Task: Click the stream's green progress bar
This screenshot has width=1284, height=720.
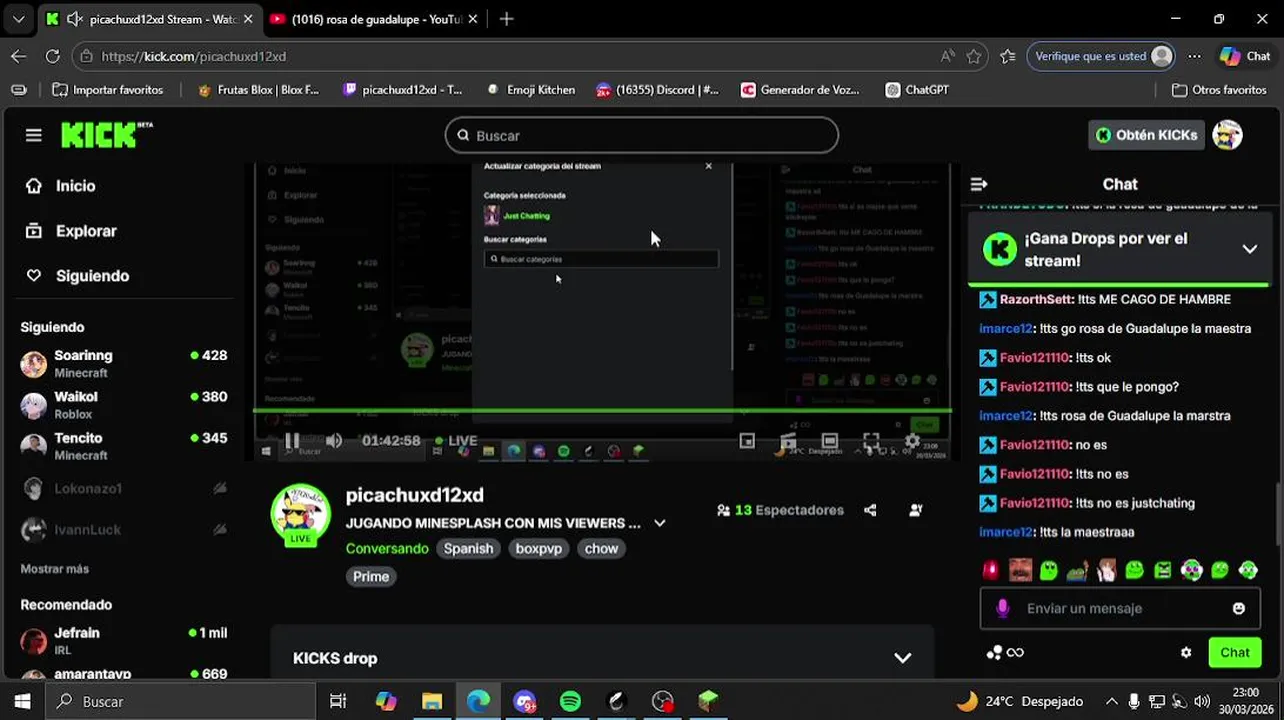Action: 602,410
